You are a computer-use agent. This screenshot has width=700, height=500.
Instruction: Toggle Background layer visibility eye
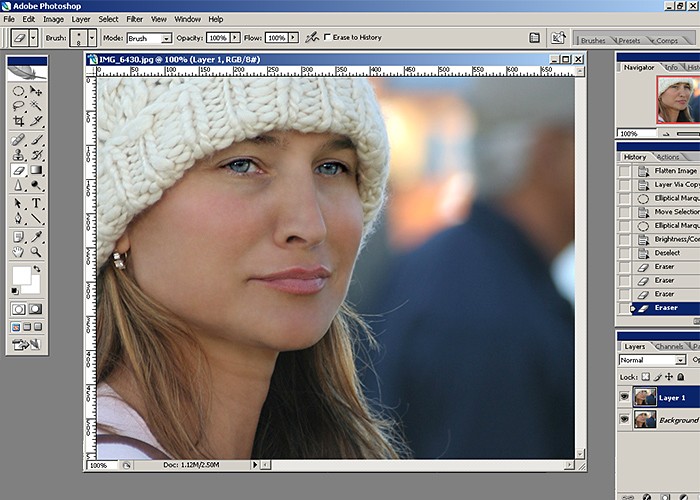click(x=624, y=420)
